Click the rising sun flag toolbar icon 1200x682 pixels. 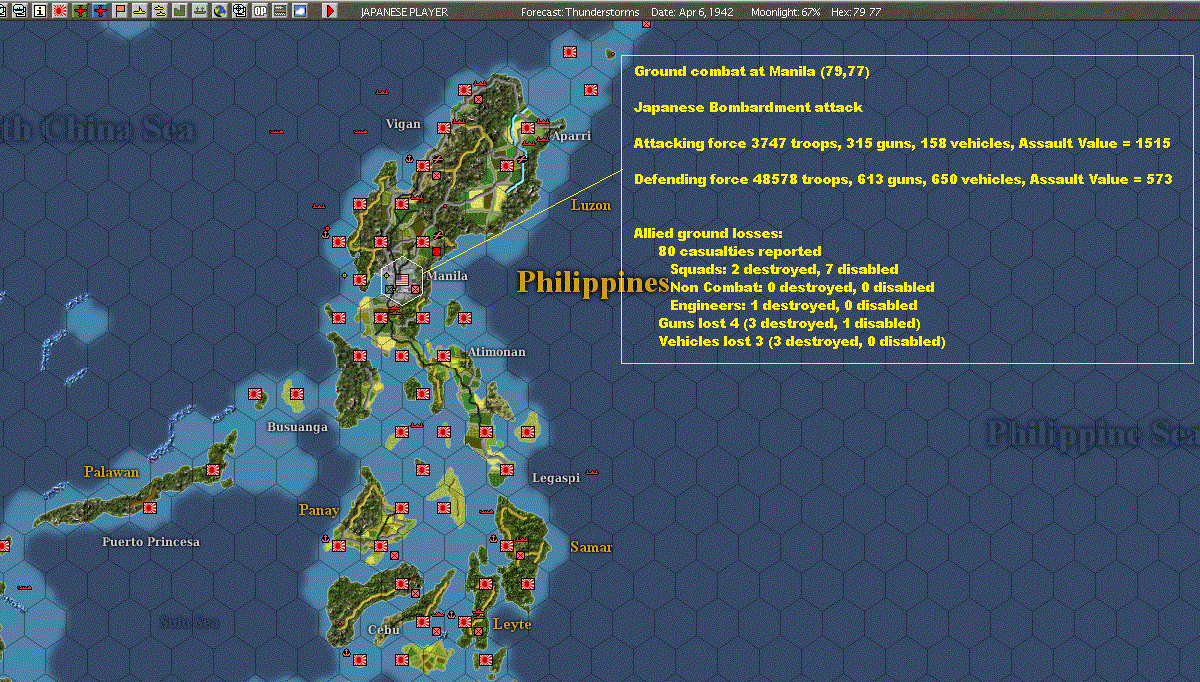coord(59,11)
